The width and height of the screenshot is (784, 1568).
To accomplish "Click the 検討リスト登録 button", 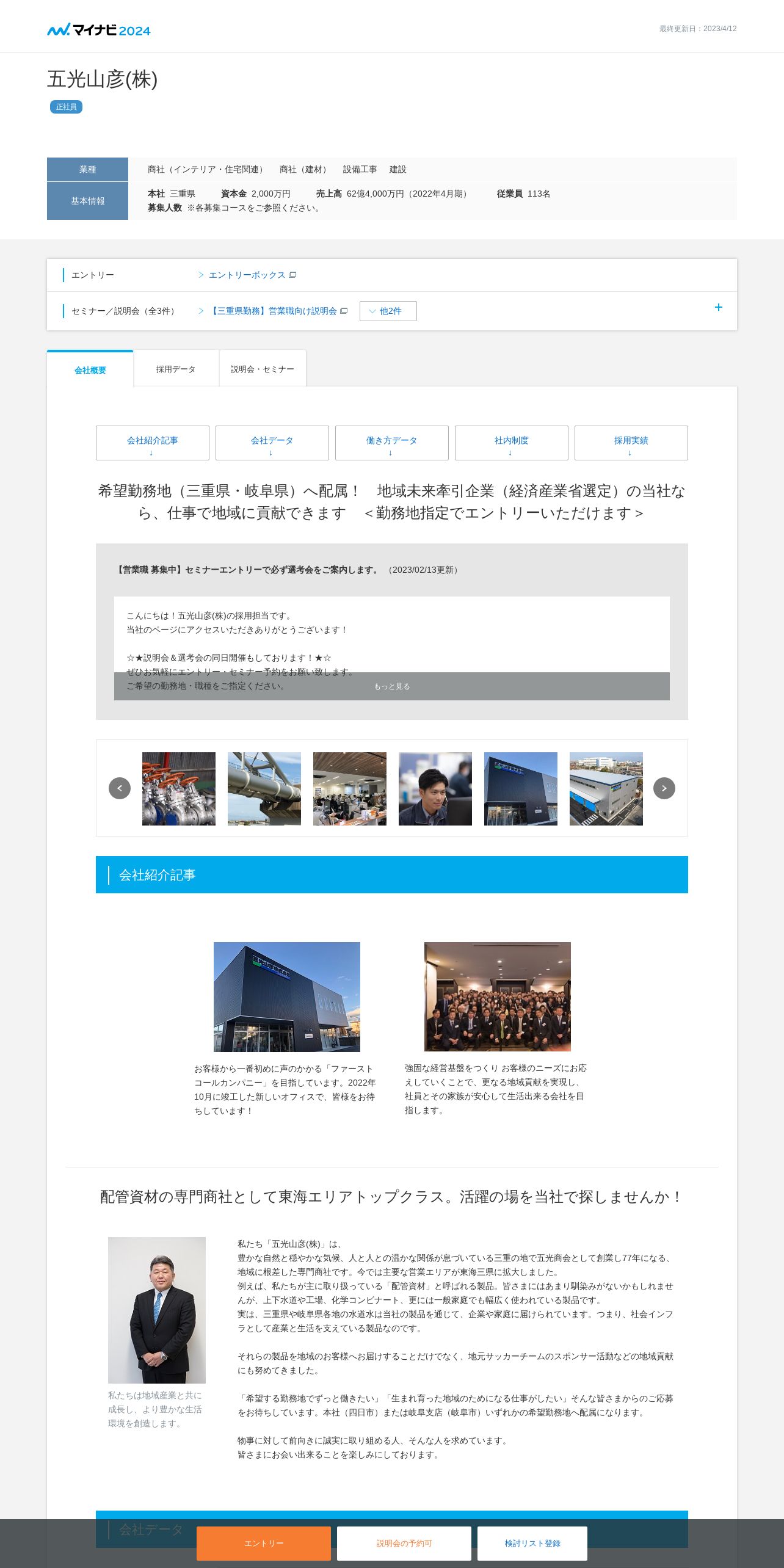I will 532,1544.
